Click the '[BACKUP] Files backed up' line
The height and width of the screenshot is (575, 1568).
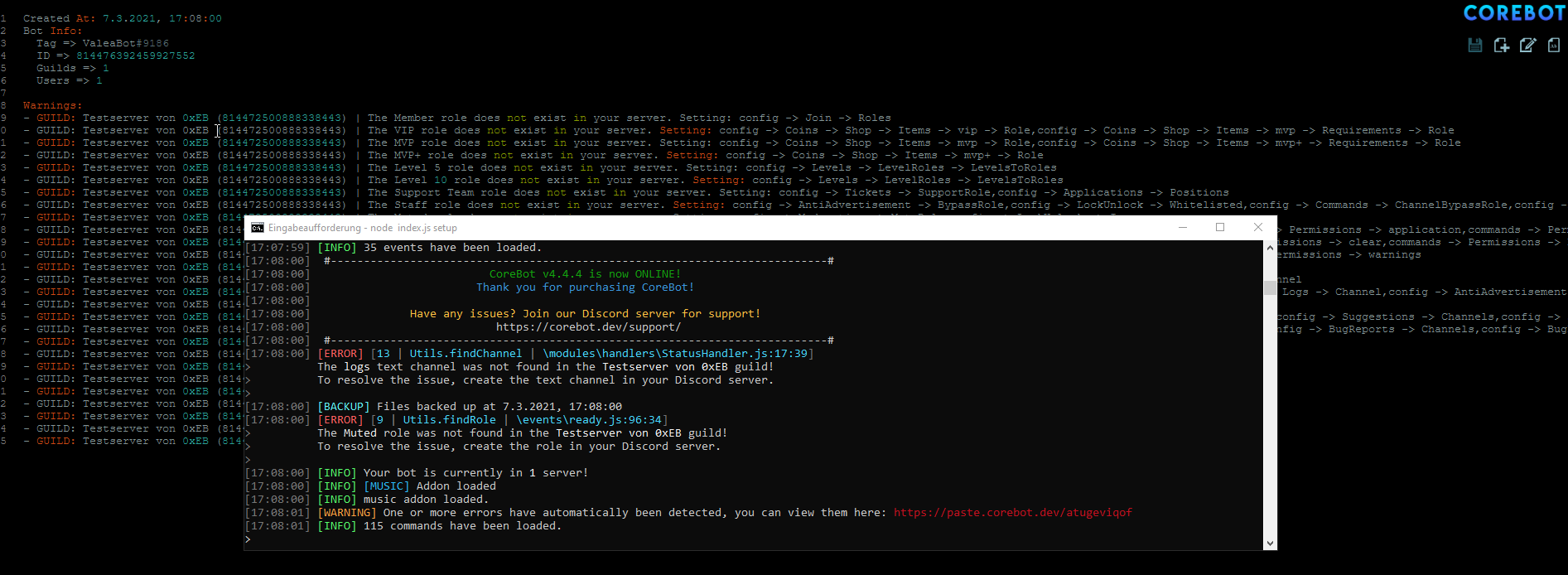pyautogui.click(x=433, y=407)
